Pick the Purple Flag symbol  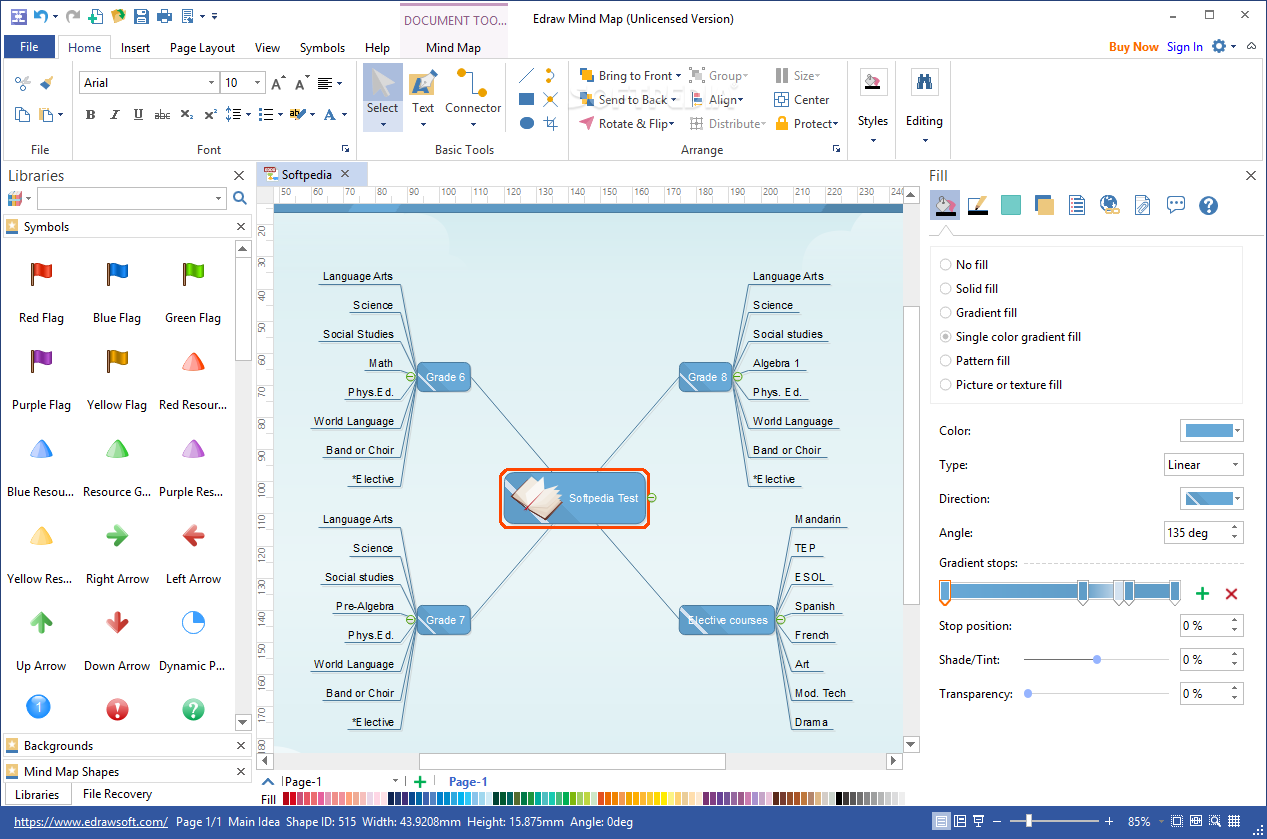click(x=41, y=360)
